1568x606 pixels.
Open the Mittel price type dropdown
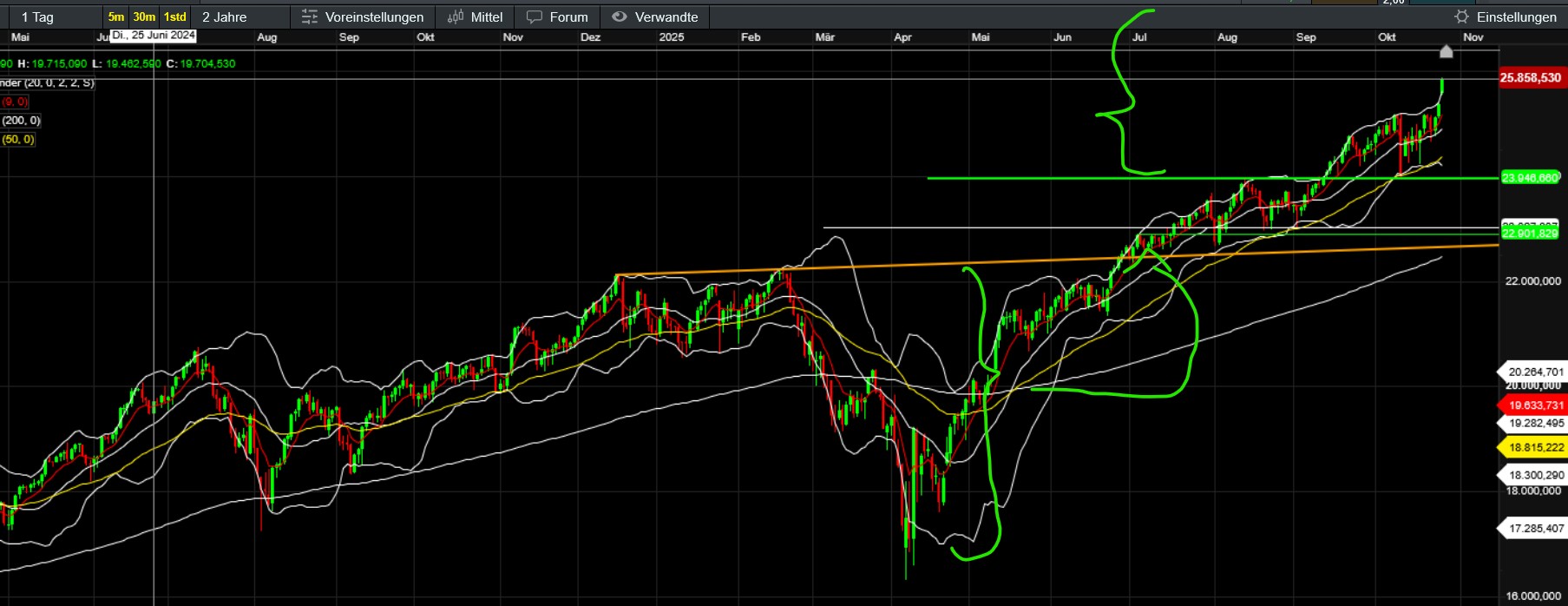tap(487, 17)
